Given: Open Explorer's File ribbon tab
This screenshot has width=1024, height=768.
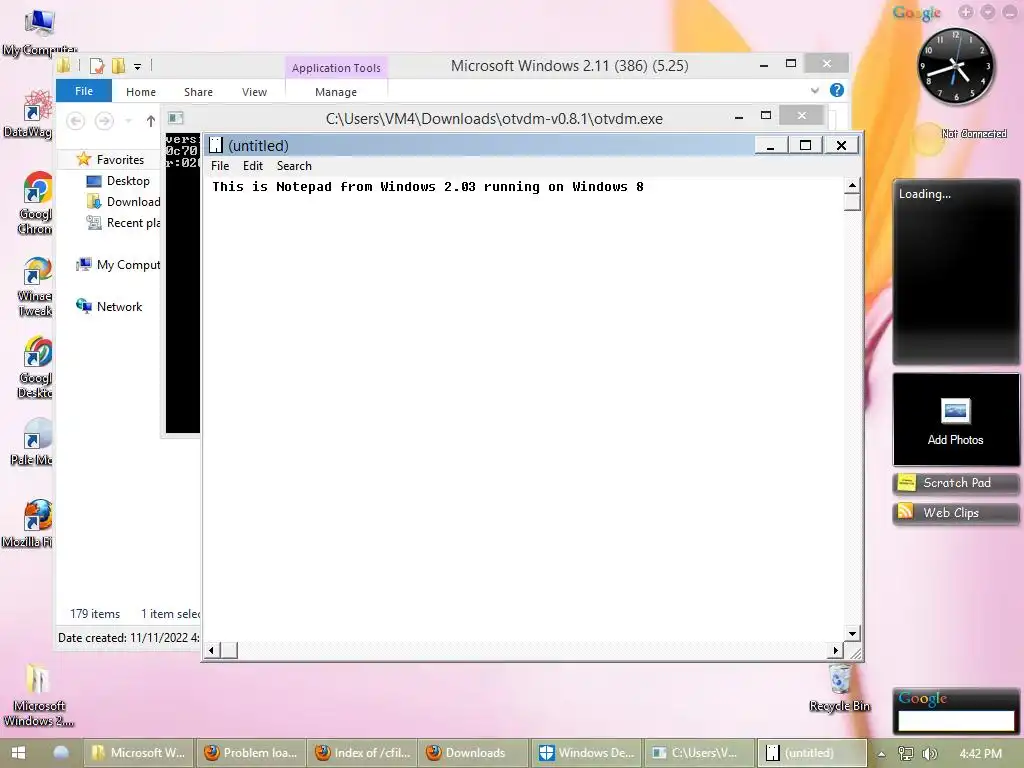Looking at the screenshot, I should (x=84, y=91).
